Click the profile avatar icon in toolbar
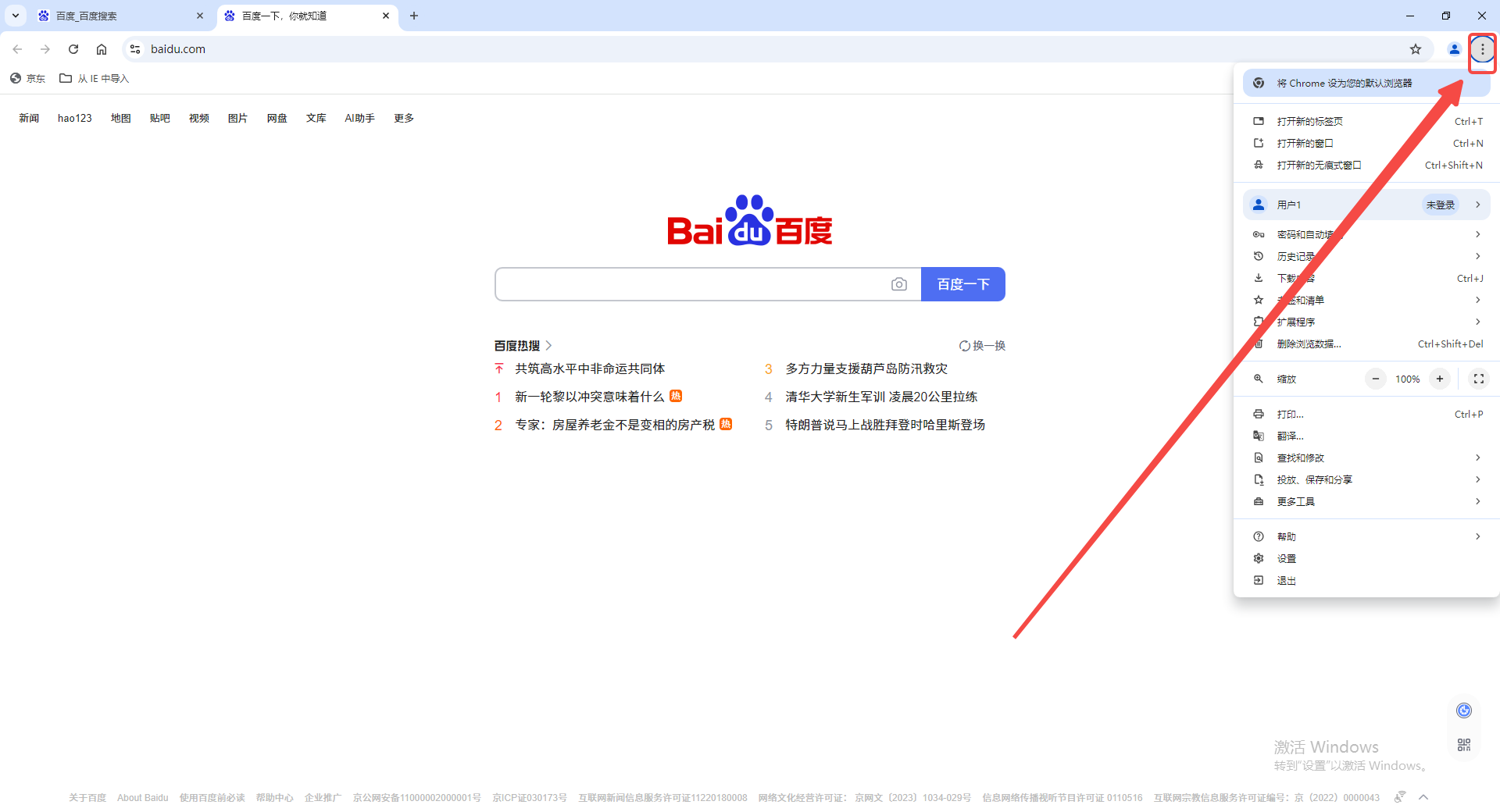This screenshot has height=812, width=1500. 1454,49
